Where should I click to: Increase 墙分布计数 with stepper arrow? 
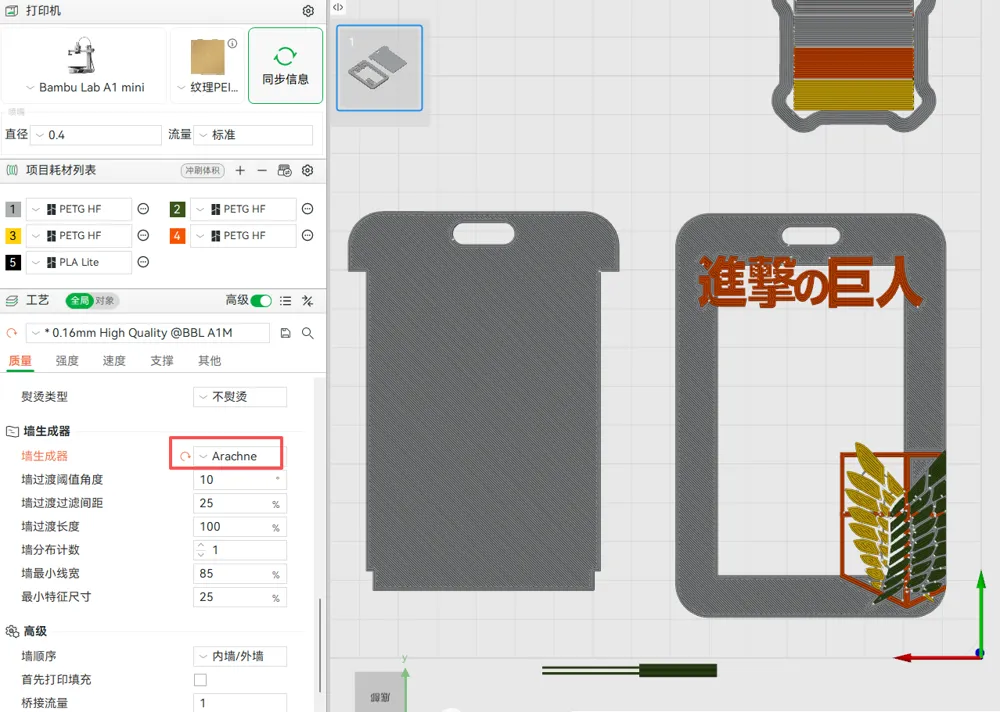201,545
